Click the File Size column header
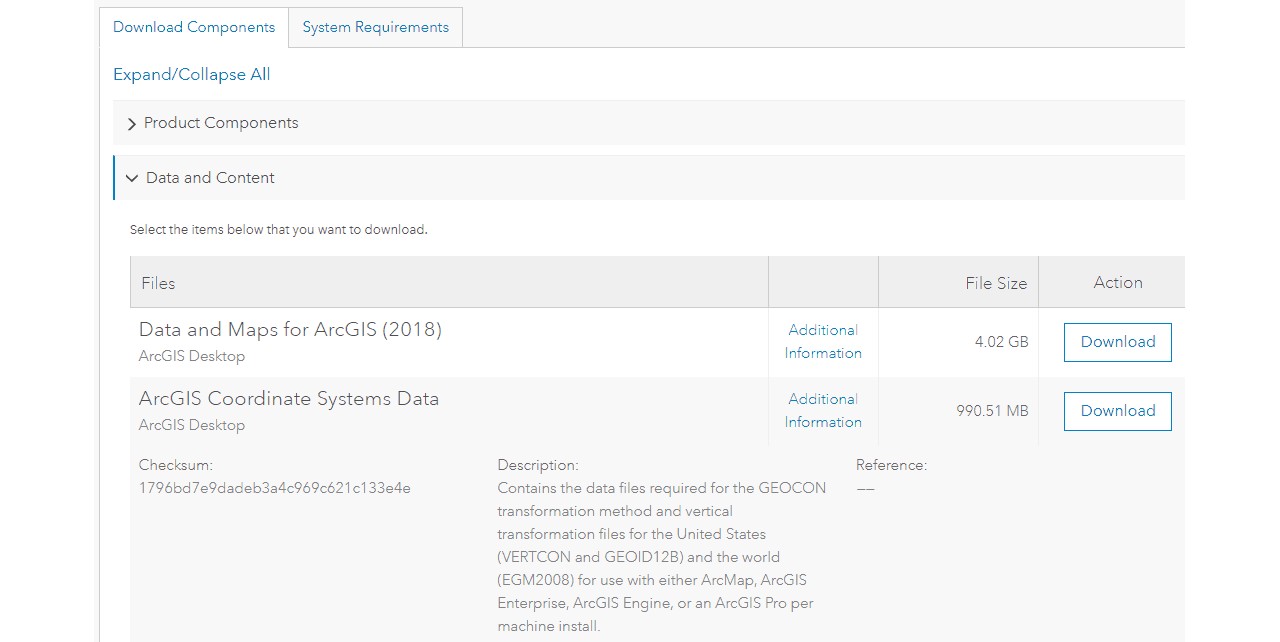Viewport: 1280px width, 642px height. (995, 283)
